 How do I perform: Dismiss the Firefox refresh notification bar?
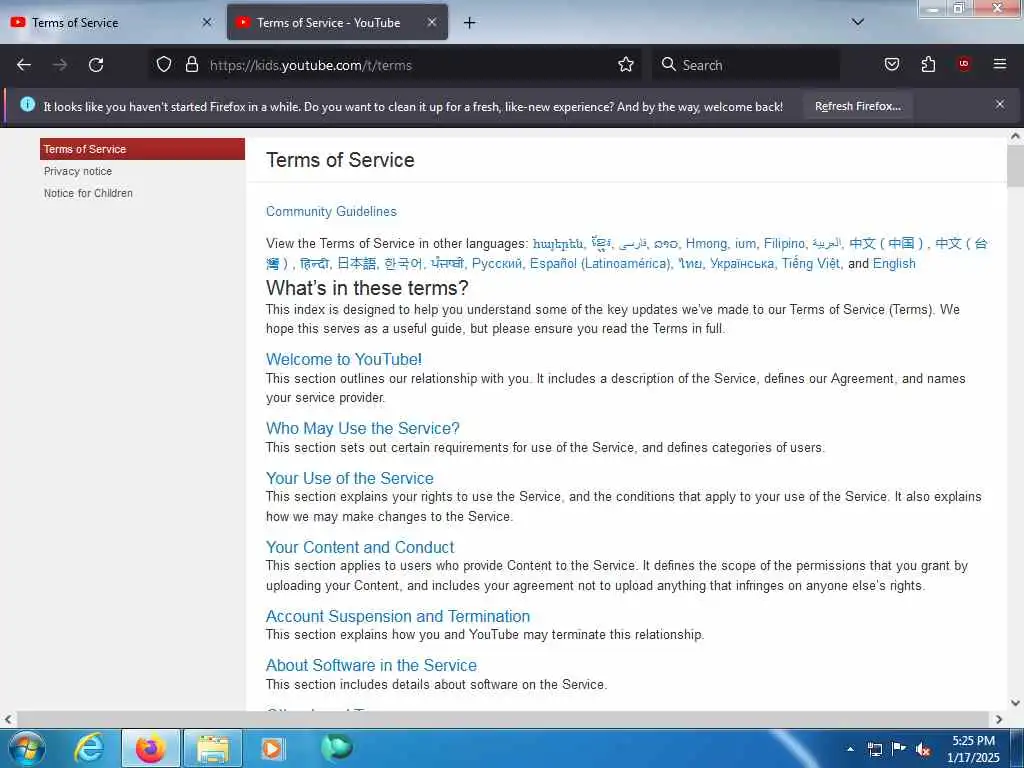(999, 104)
